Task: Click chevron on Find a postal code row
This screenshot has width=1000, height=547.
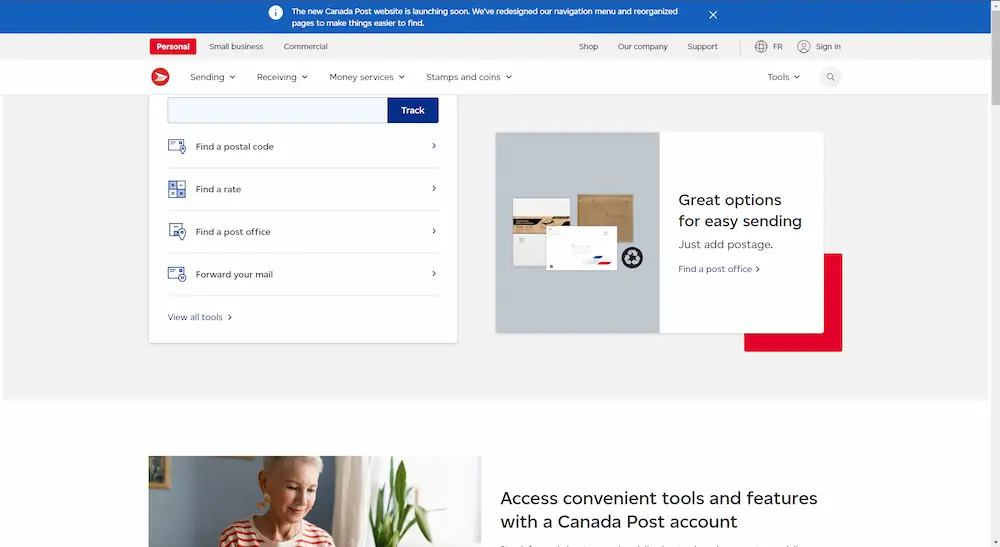Action: pyautogui.click(x=434, y=146)
